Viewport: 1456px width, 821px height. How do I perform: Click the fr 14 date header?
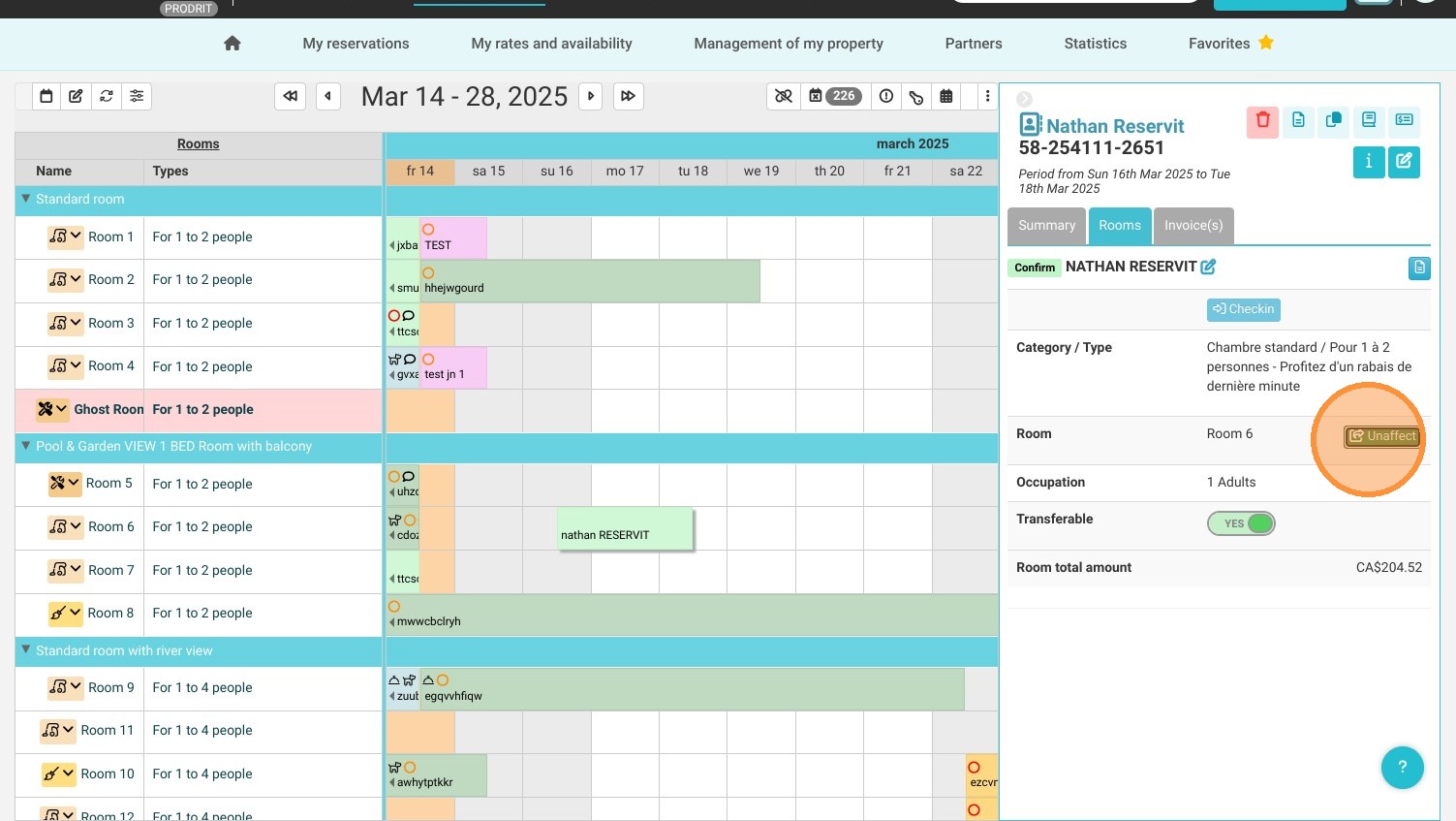420,171
